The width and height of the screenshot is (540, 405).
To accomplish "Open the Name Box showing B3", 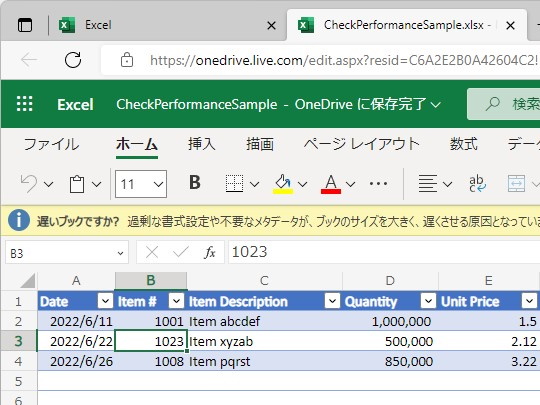I will pos(67,253).
